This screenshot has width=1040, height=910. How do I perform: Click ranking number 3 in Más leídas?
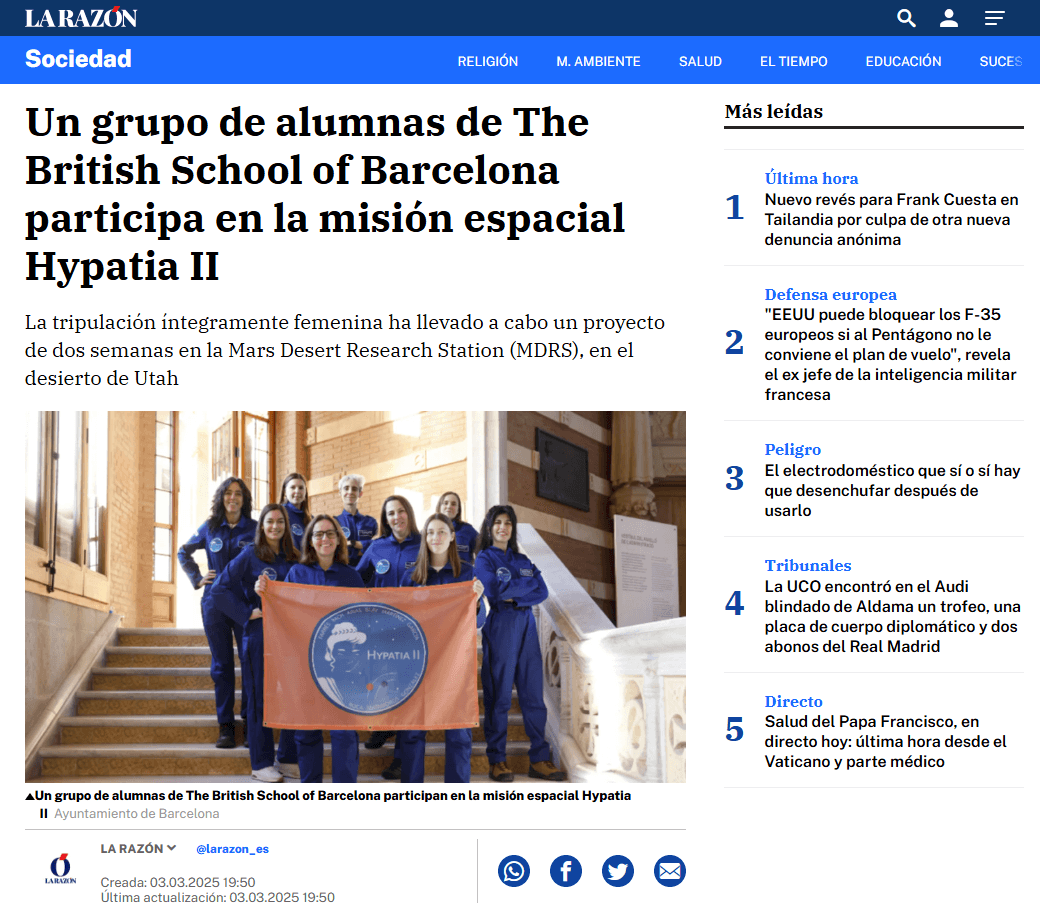point(734,478)
